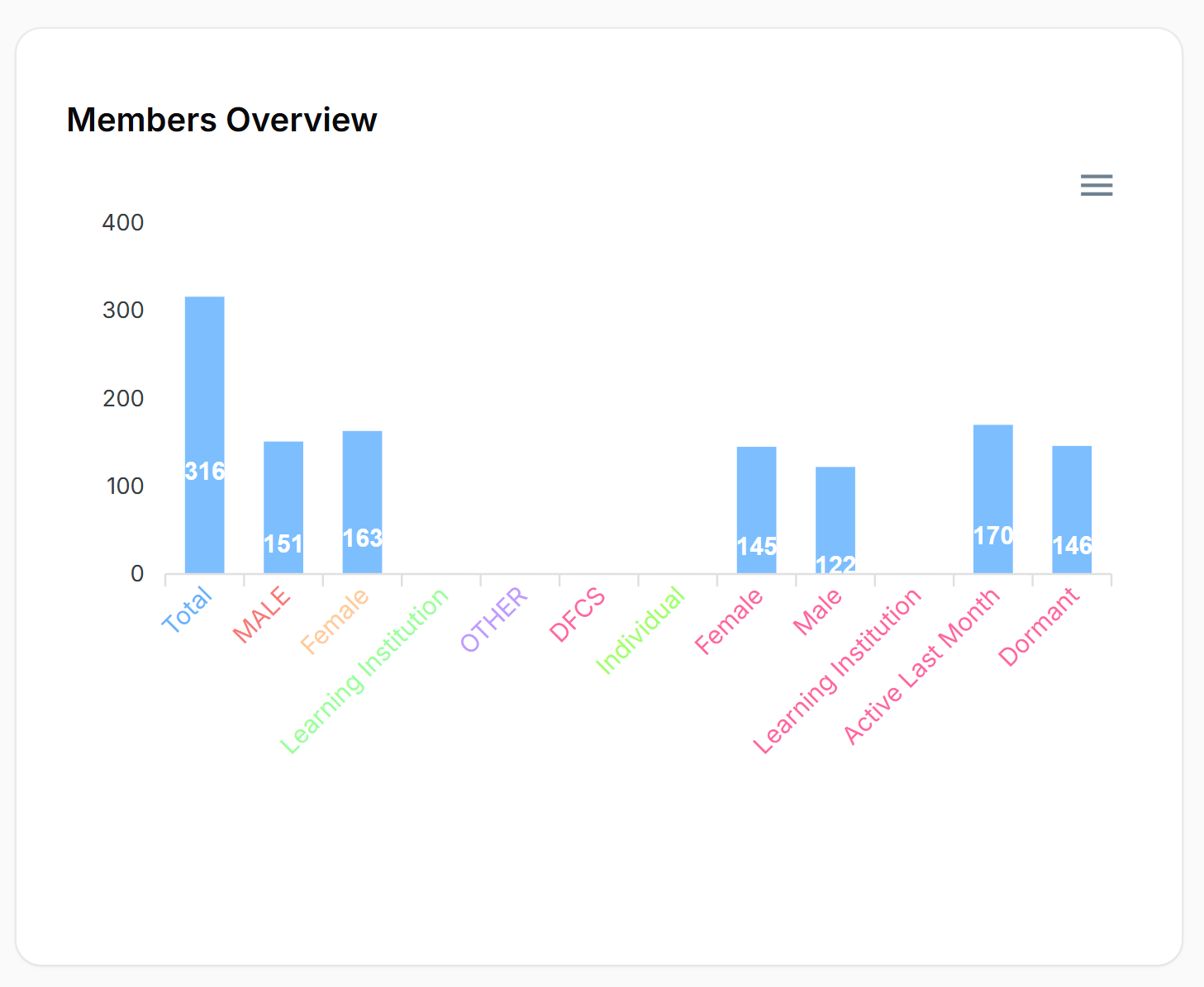Click the purple OTHER axis label
The image size is (1204, 987).
pyautogui.click(x=493, y=619)
